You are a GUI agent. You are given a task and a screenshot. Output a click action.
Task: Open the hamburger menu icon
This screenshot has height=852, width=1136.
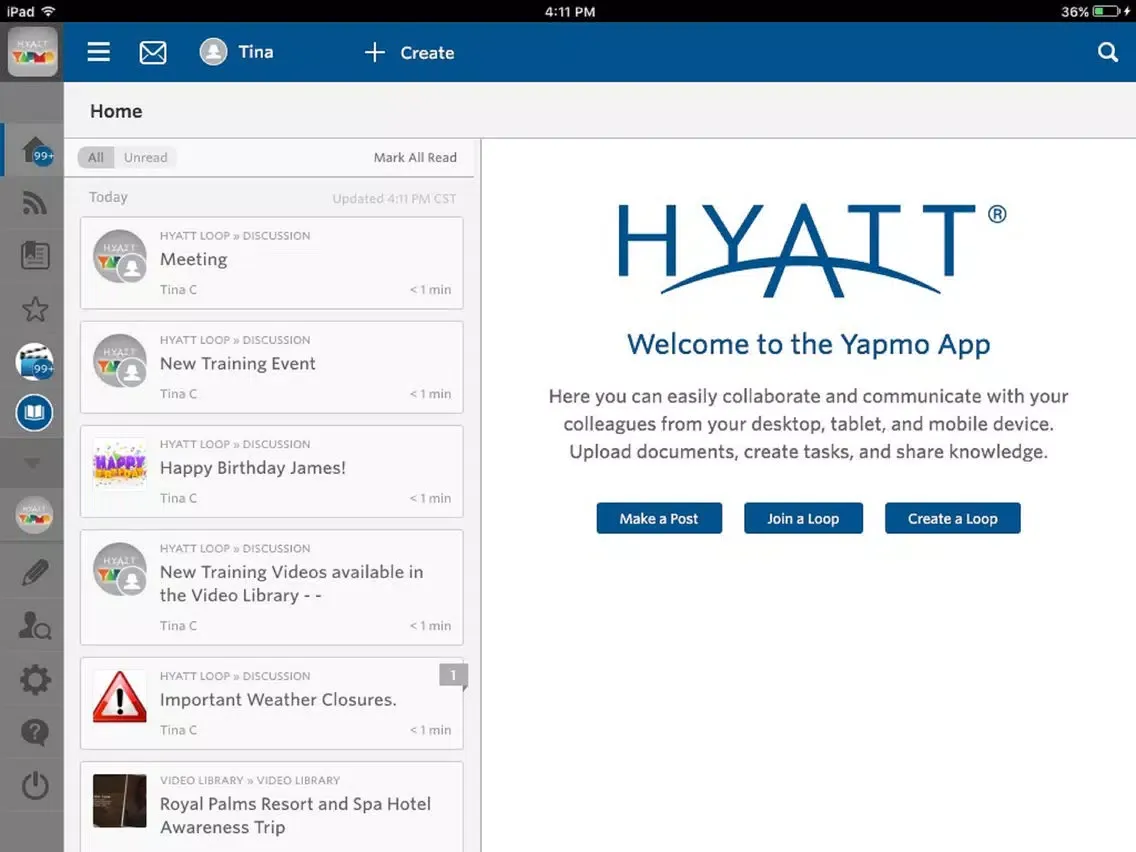[99, 52]
